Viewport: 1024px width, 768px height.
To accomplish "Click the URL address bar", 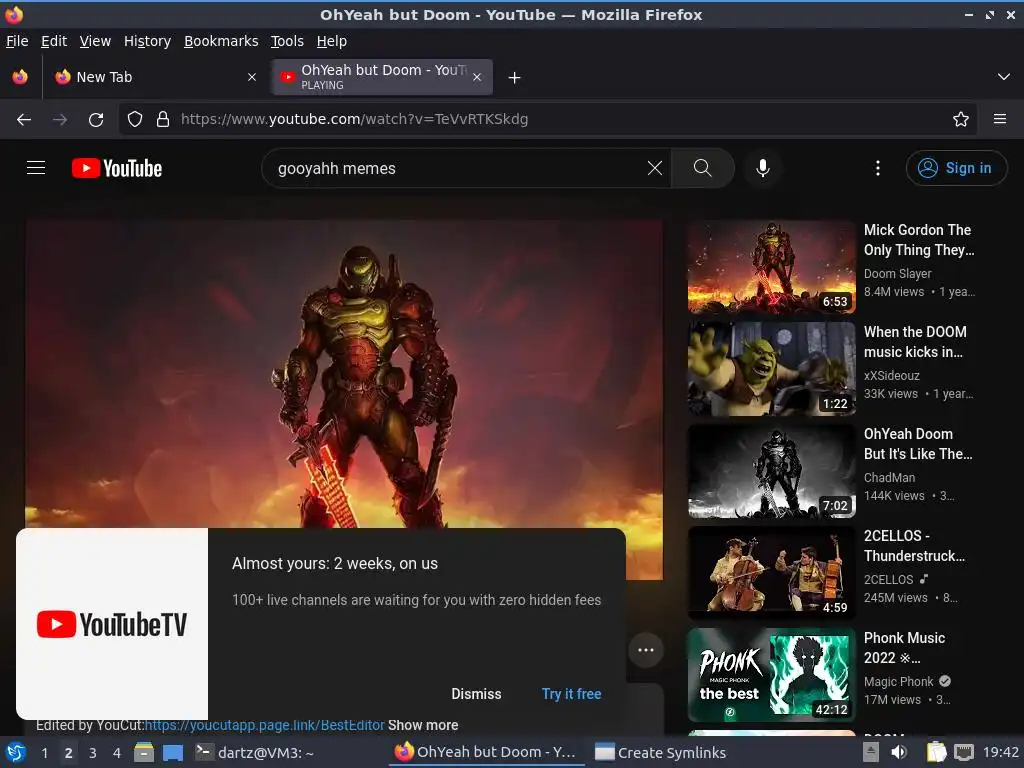I will [x=547, y=120].
